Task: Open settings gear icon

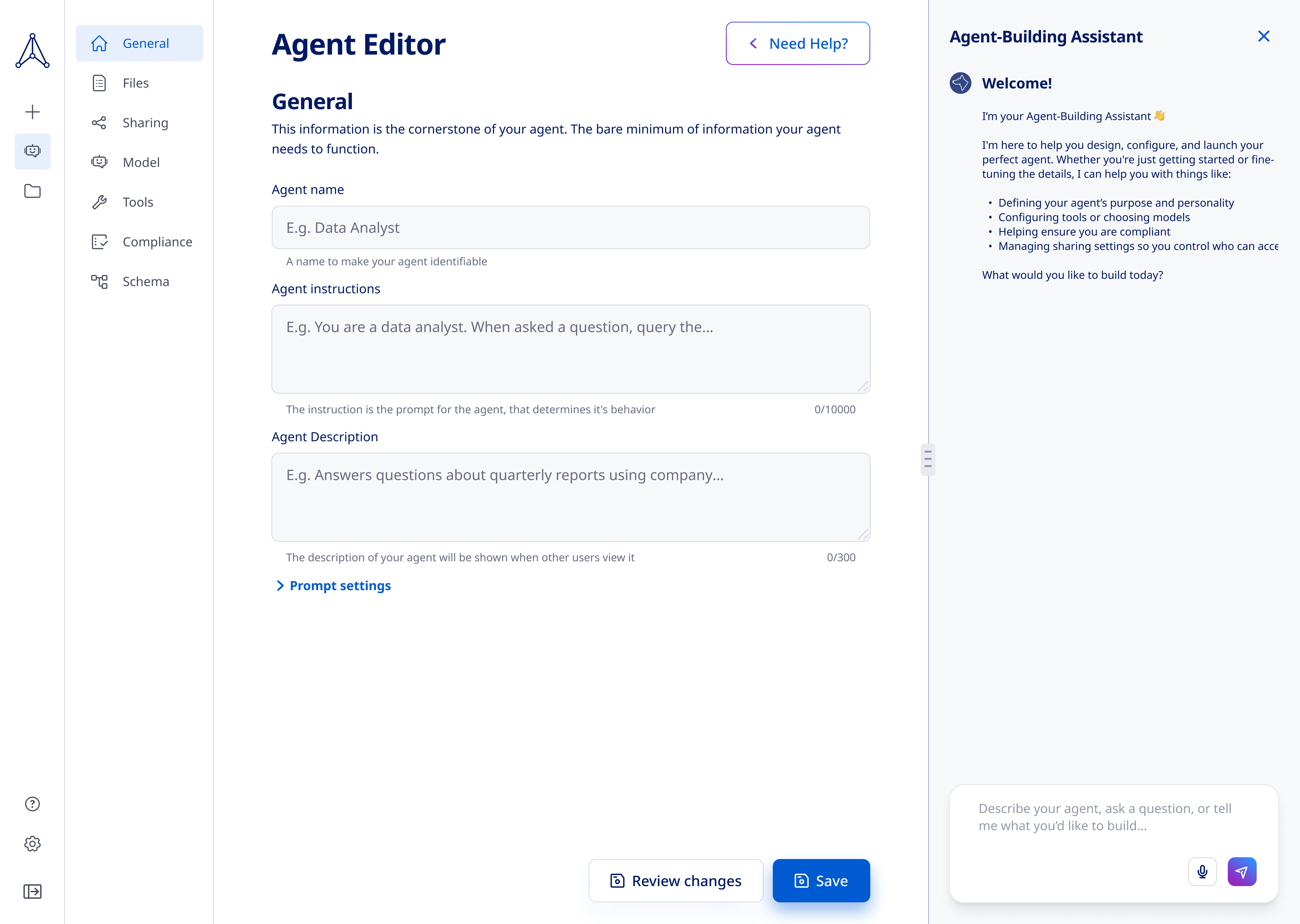Action: click(32, 844)
